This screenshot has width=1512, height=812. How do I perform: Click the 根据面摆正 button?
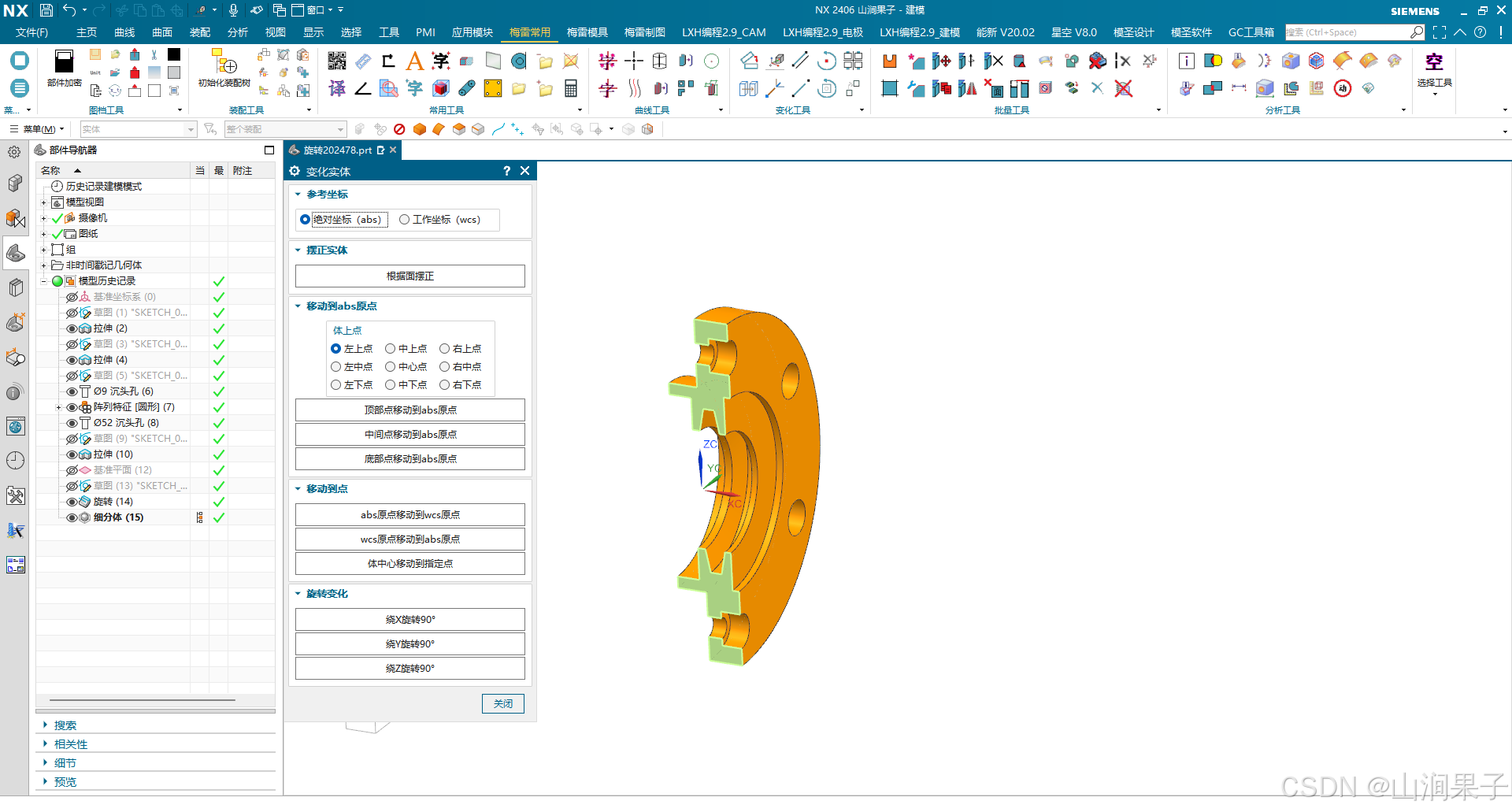tap(410, 276)
